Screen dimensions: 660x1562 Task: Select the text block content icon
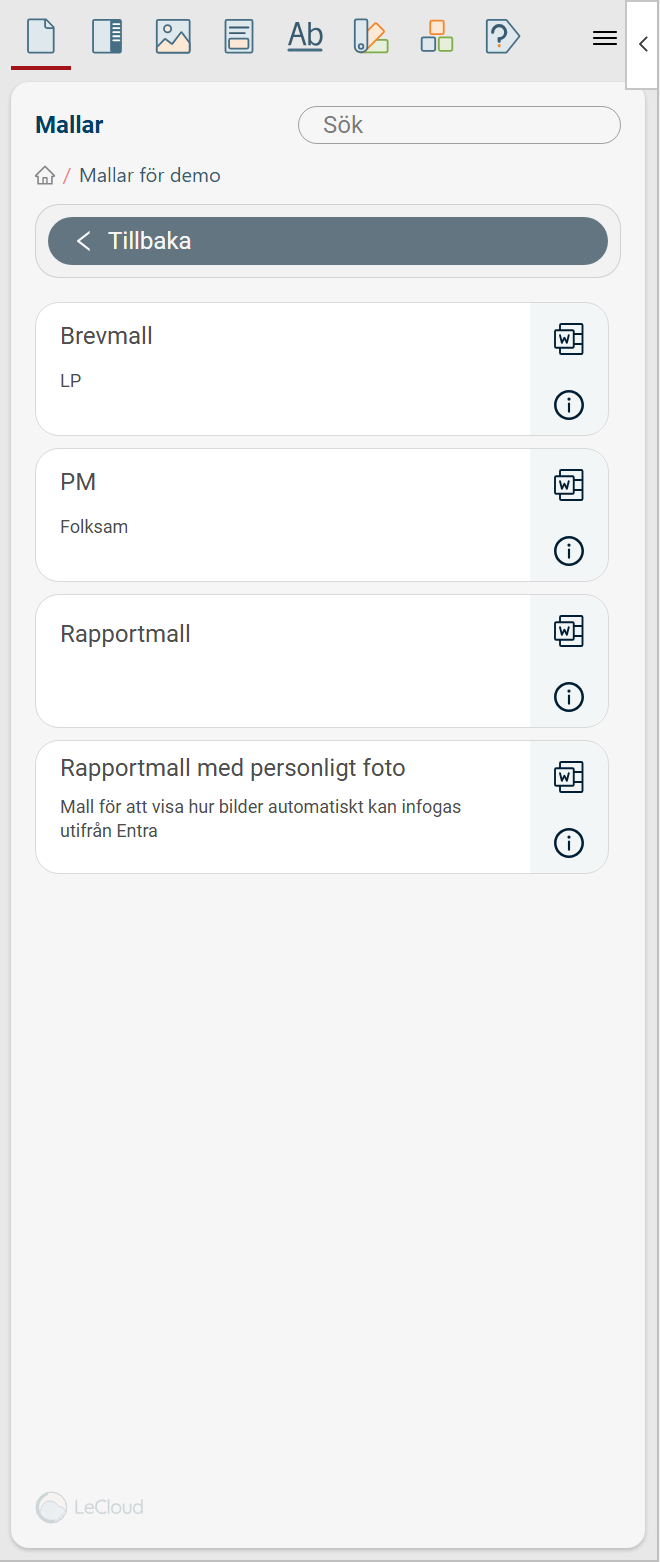[x=239, y=37]
